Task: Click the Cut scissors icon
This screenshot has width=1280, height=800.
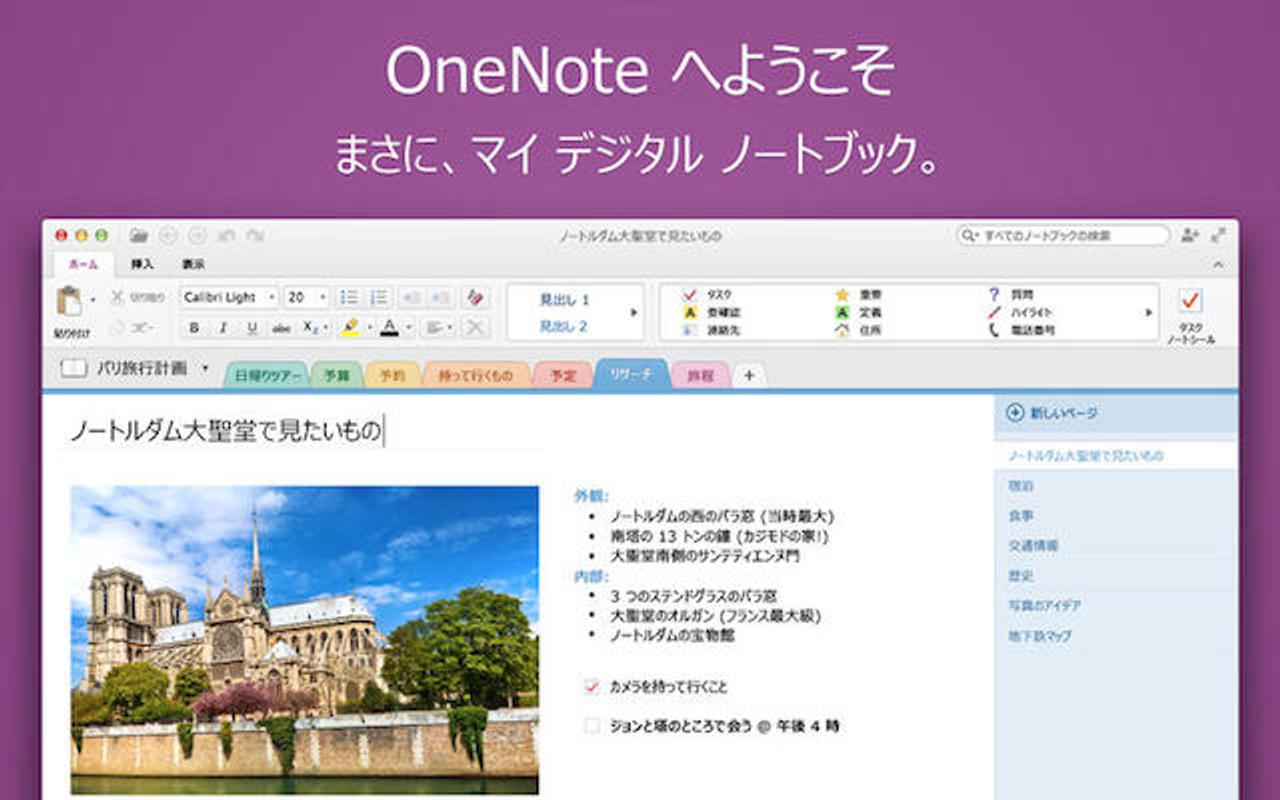Action: click(117, 297)
